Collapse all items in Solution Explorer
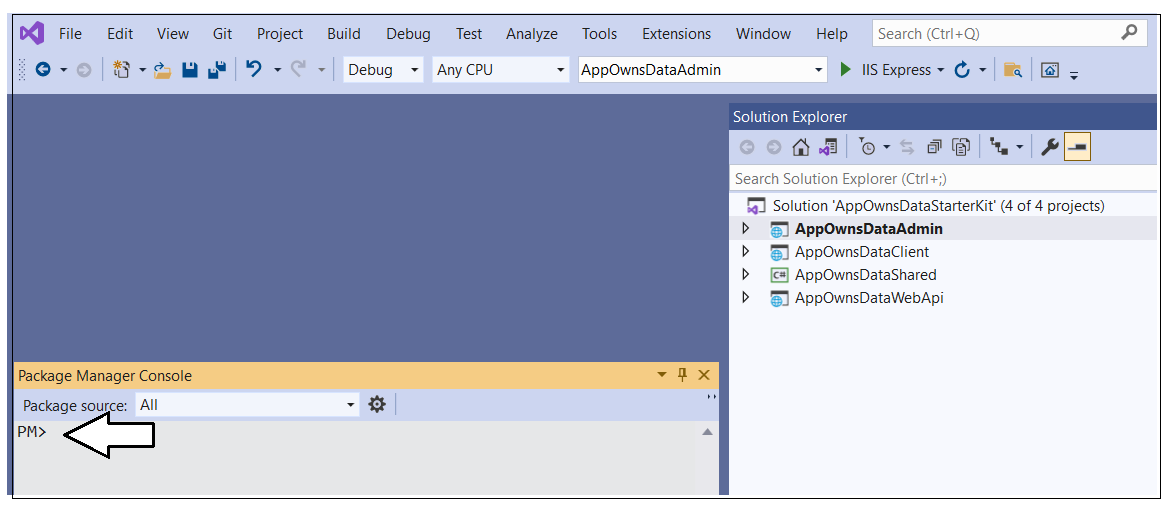The height and width of the screenshot is (517, 1176). pos(934,147)
